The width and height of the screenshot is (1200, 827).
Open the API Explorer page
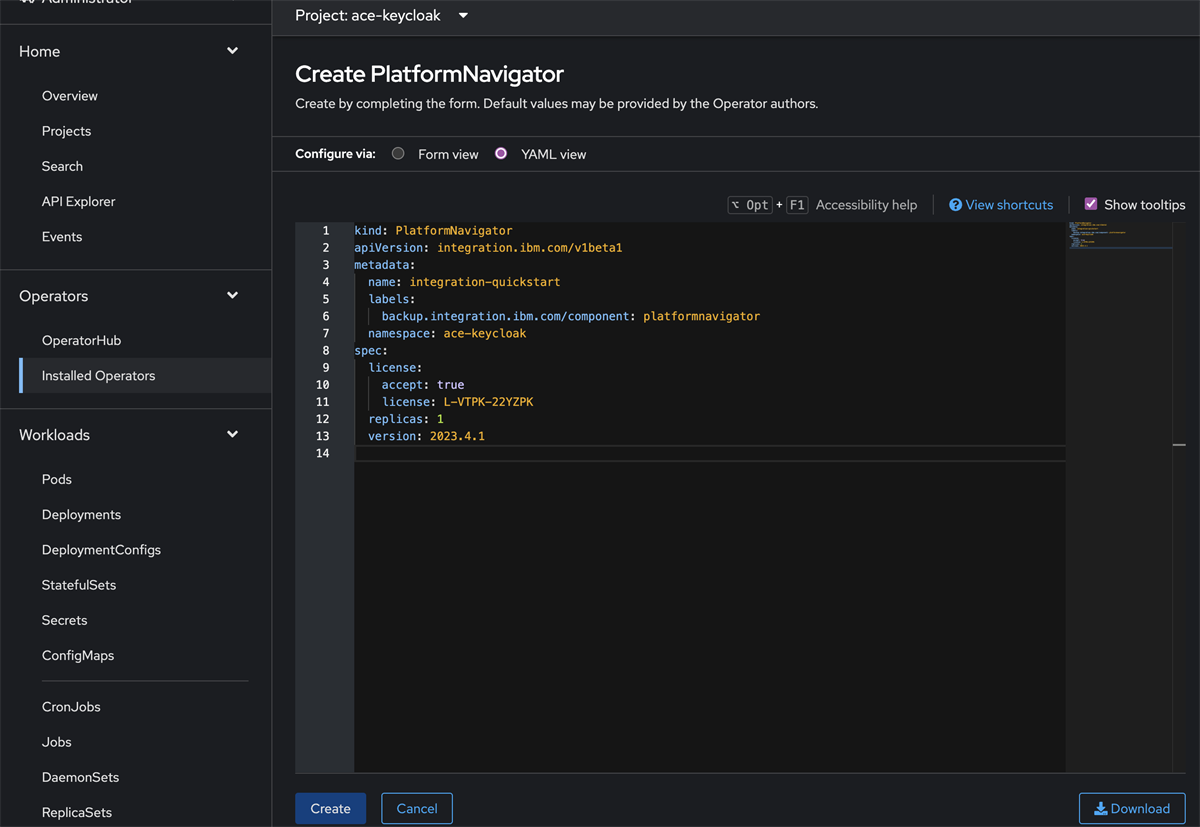[x=79, y=201]
